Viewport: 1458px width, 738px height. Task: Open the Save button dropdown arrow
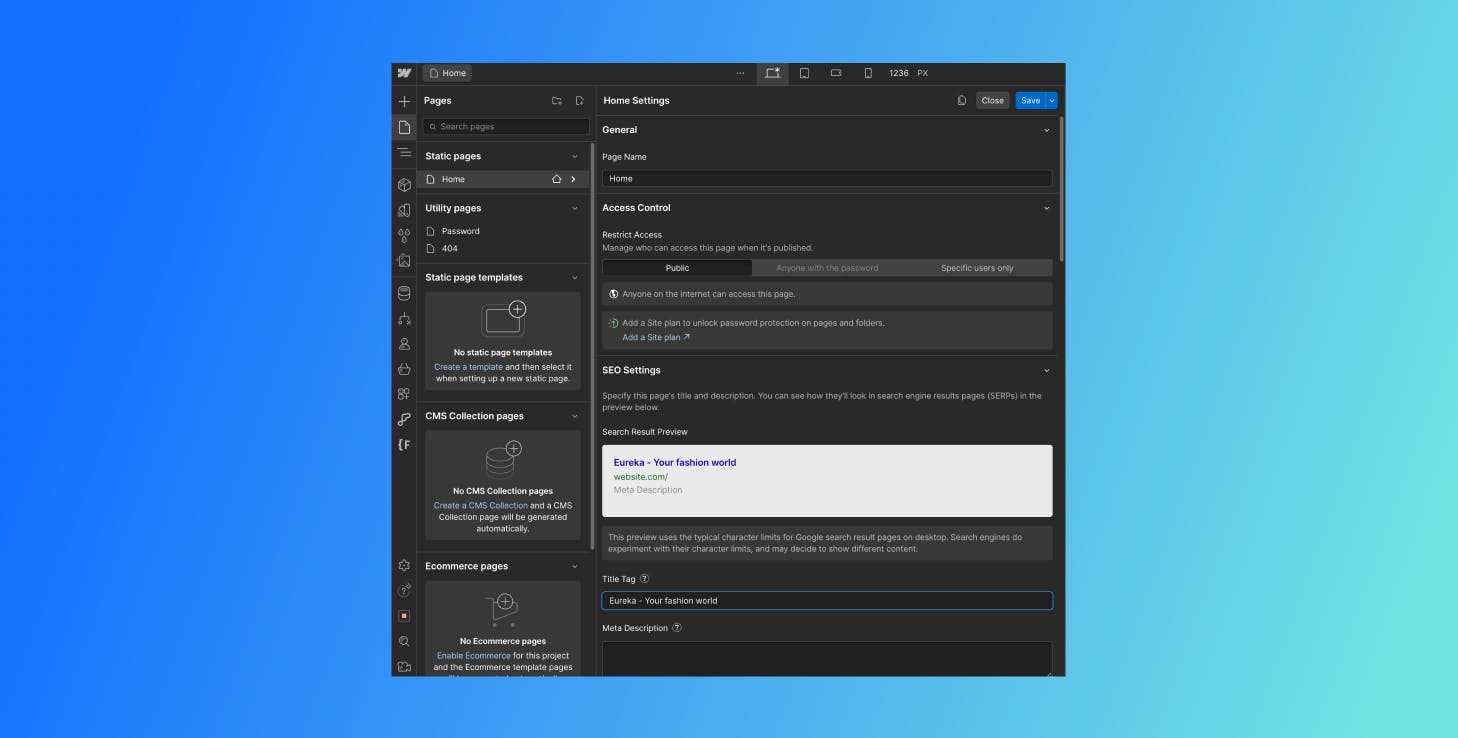[1052, 100]
